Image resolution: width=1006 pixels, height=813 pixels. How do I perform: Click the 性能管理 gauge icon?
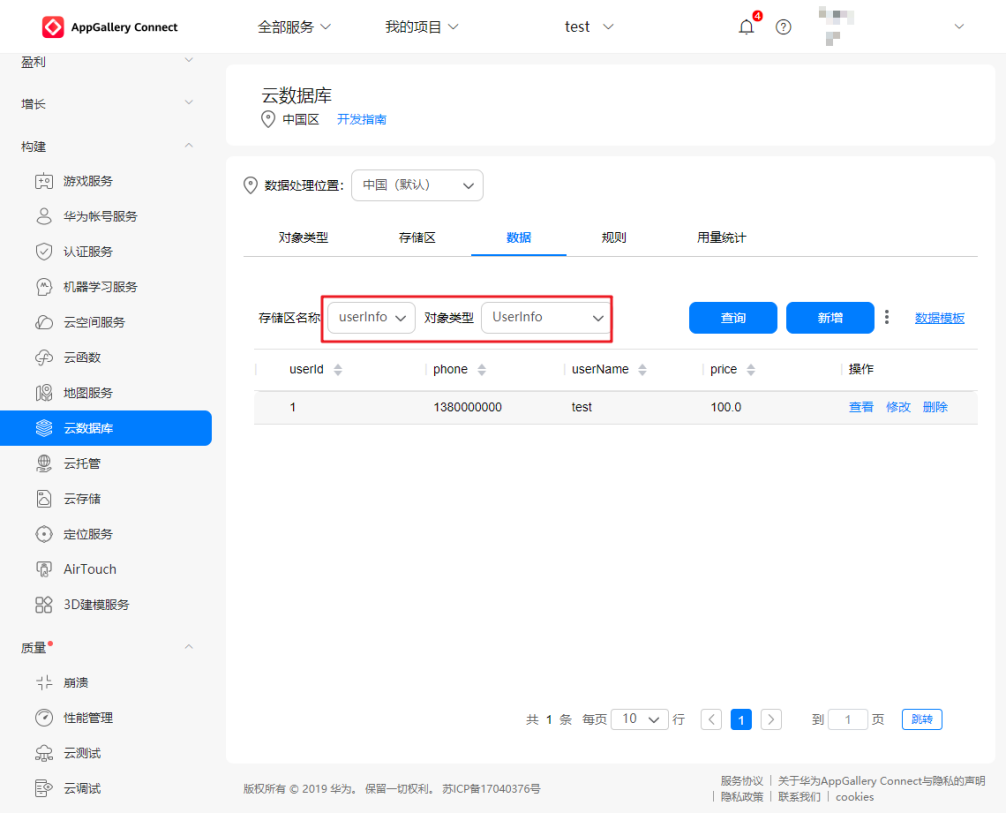click(x=44, y=717)
